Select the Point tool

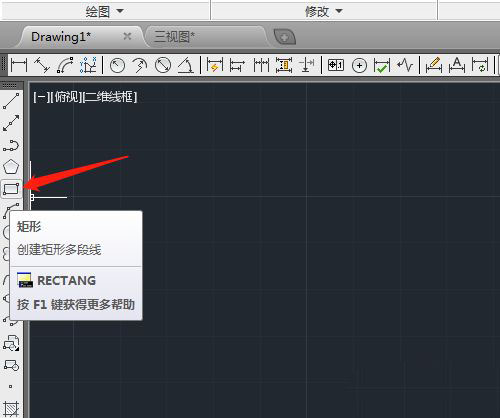11,387
